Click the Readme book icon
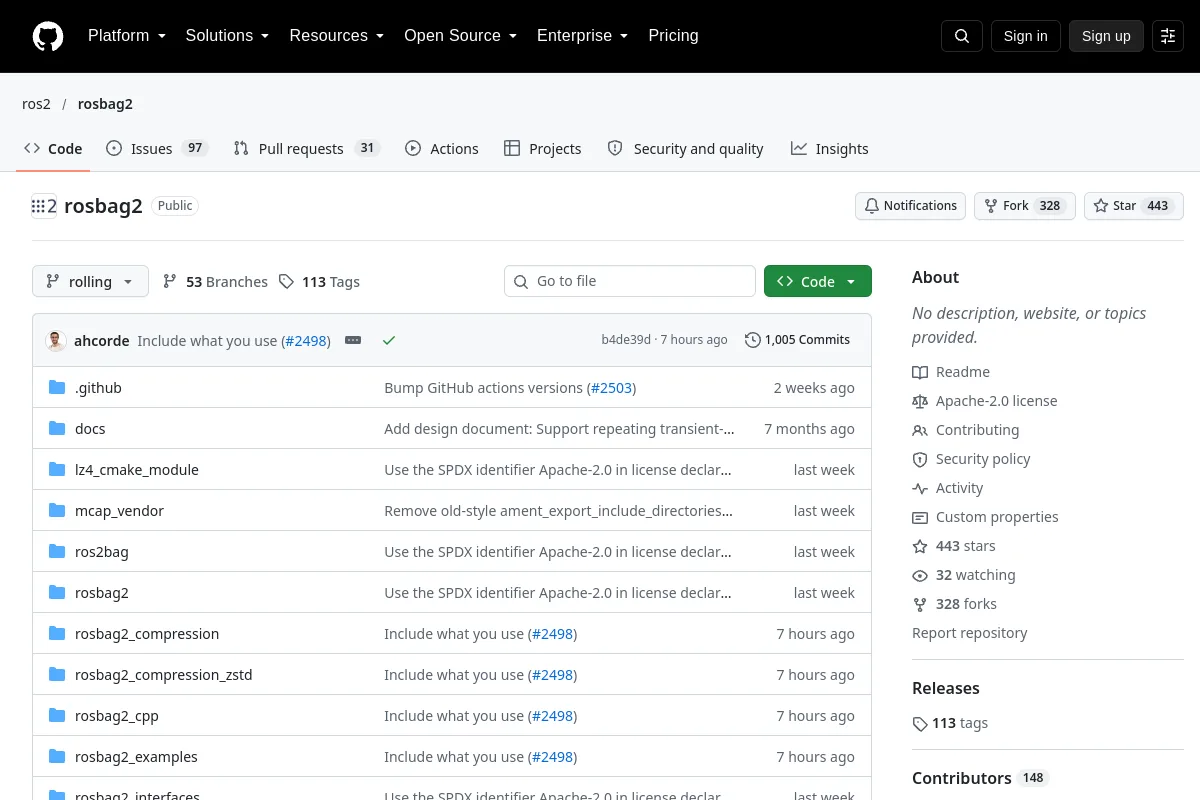Viewport: 1200px width, 800px height. click(x=920, y=372)
